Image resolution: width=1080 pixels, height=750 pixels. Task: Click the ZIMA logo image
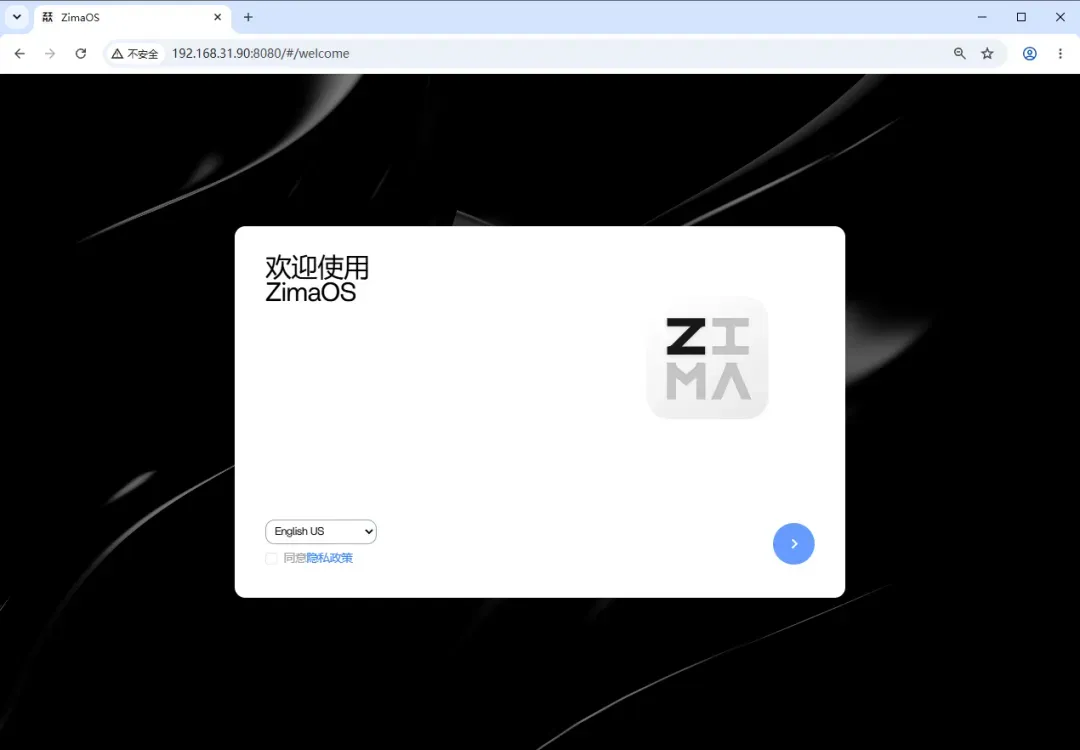(x=707, y=358)
